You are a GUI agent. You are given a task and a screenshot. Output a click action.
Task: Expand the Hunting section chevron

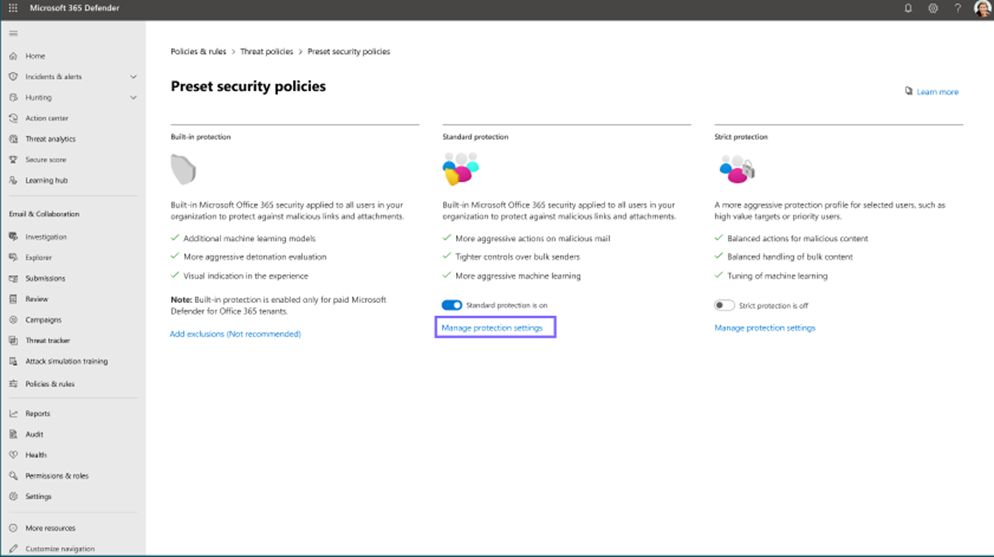133,98
